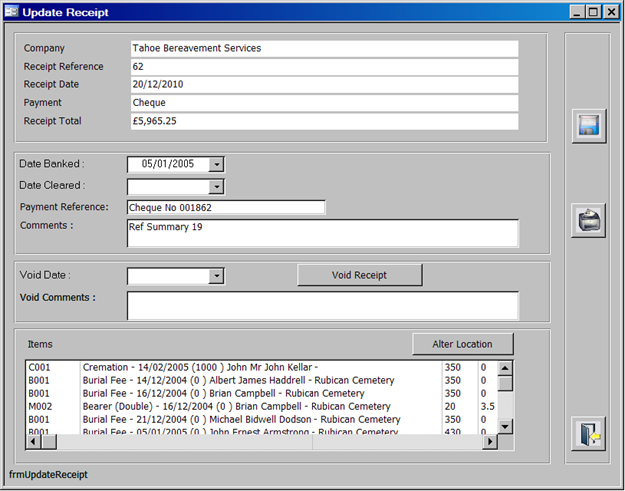Screen dimensions: 625x491
Task: Click the Receipt Date field 20/12/2010
Action: (324, 84)
